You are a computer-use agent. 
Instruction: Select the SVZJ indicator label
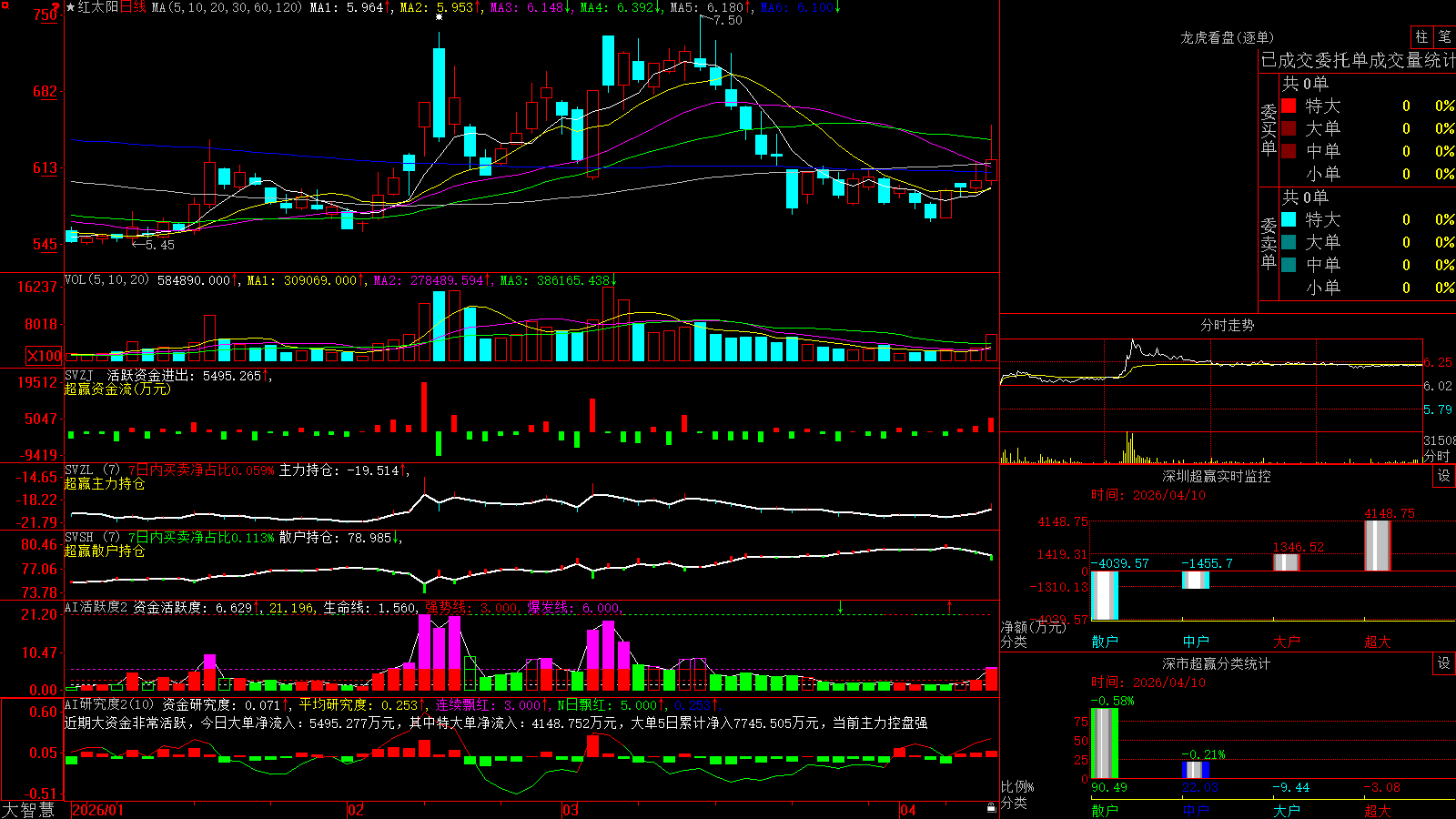coord(79,376)
